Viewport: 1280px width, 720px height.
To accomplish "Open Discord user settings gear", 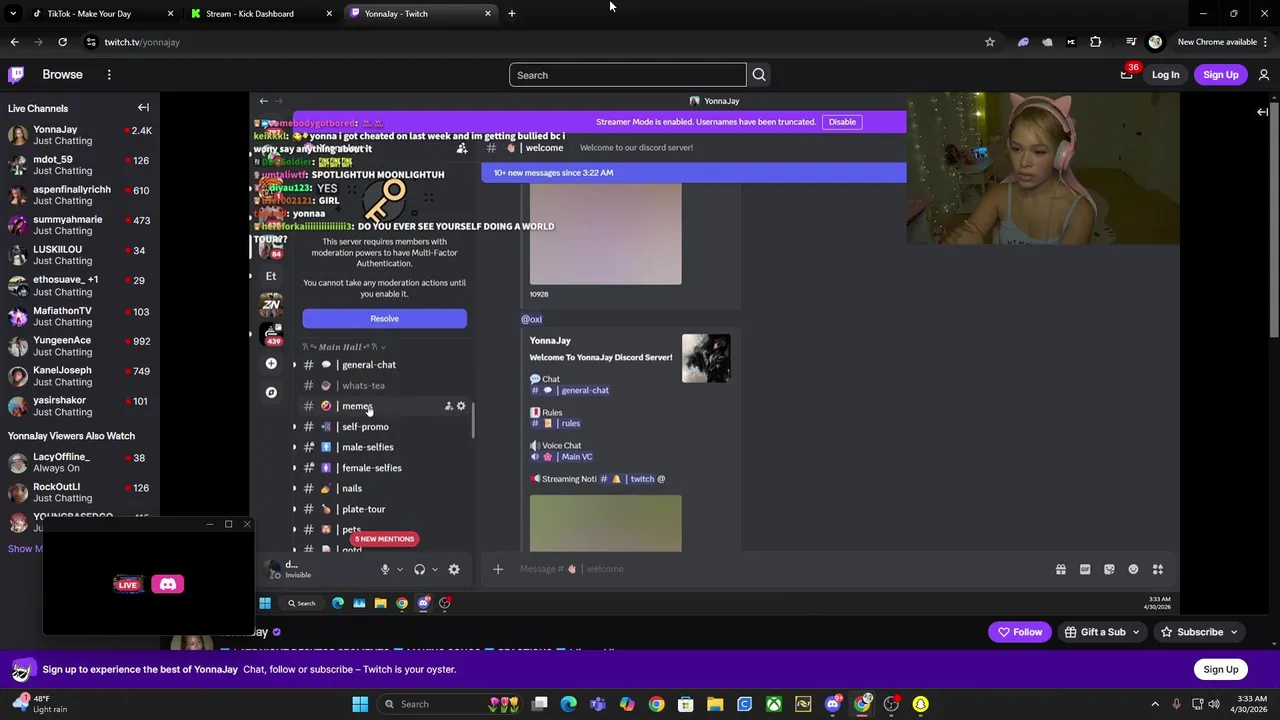I will [454, 569].
